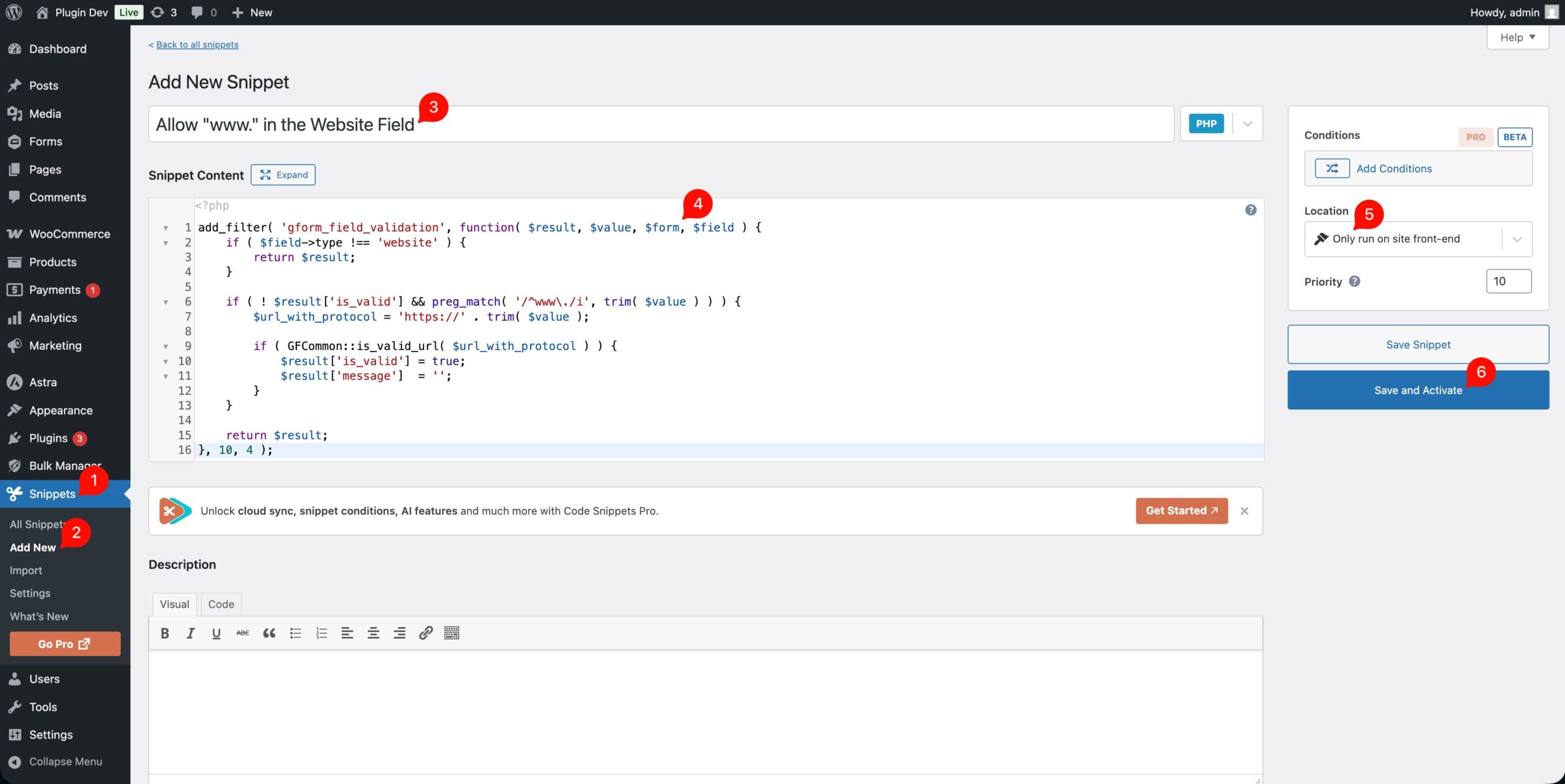Toggle fold arrow on line 11

pos(166,376)
